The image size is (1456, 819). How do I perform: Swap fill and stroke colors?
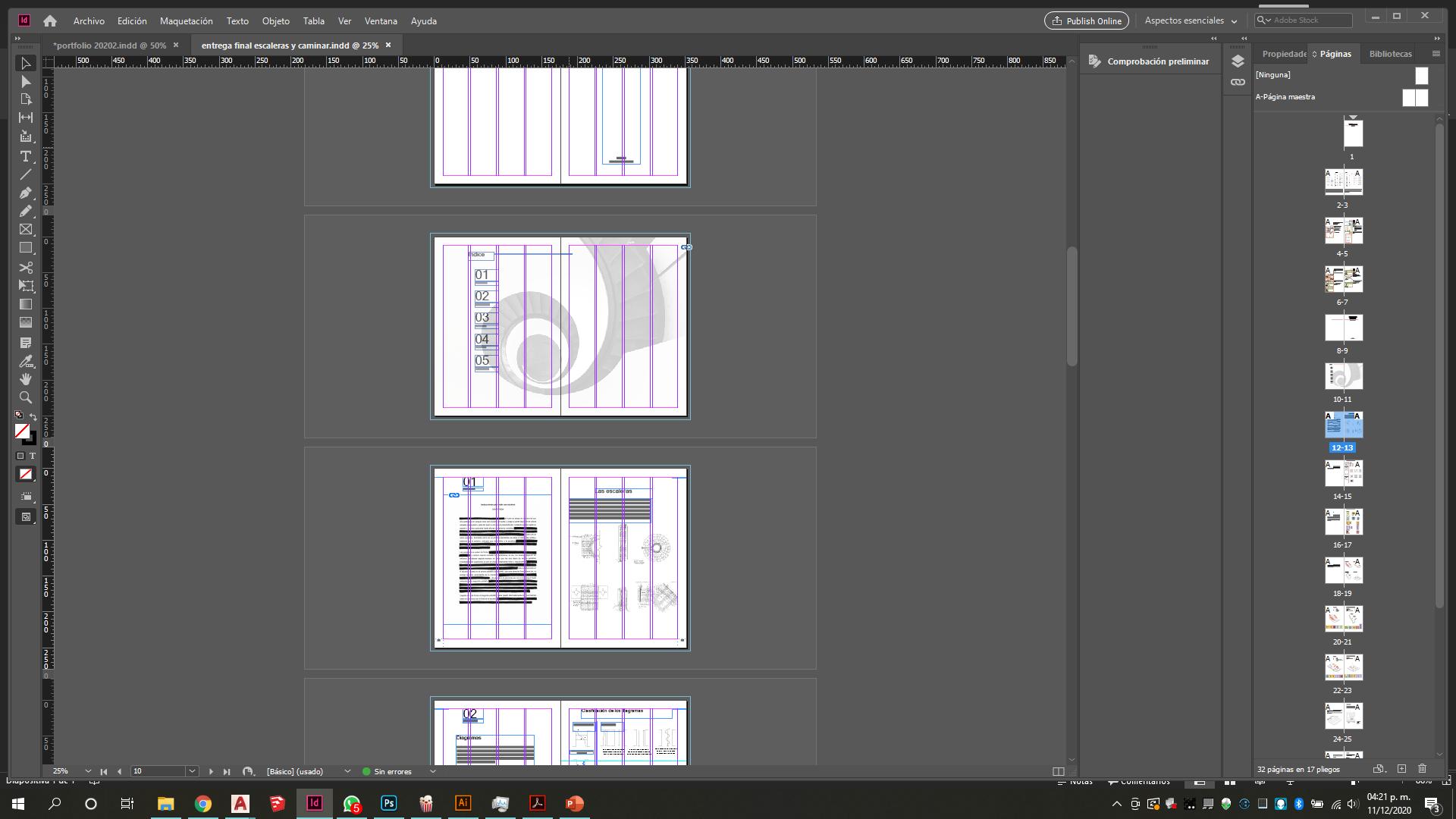(x=33, y=416)
